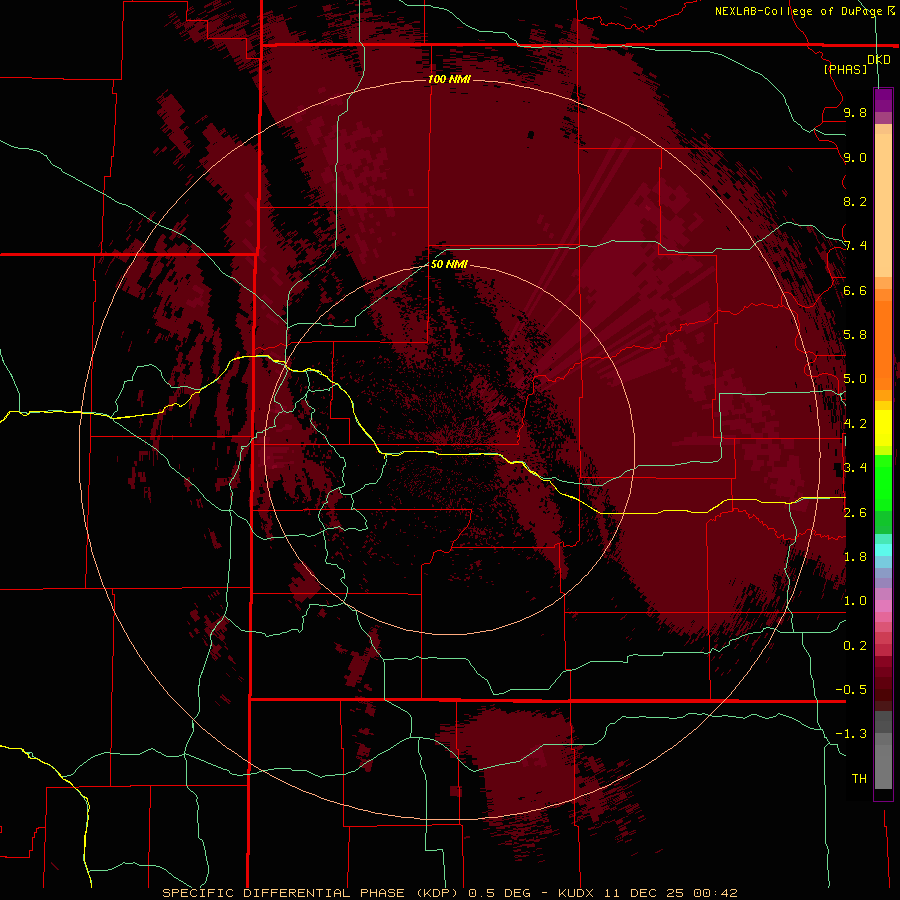Click the bright green colorbar segment
Viewport: 900px width, 900px height.
(883, 482)
